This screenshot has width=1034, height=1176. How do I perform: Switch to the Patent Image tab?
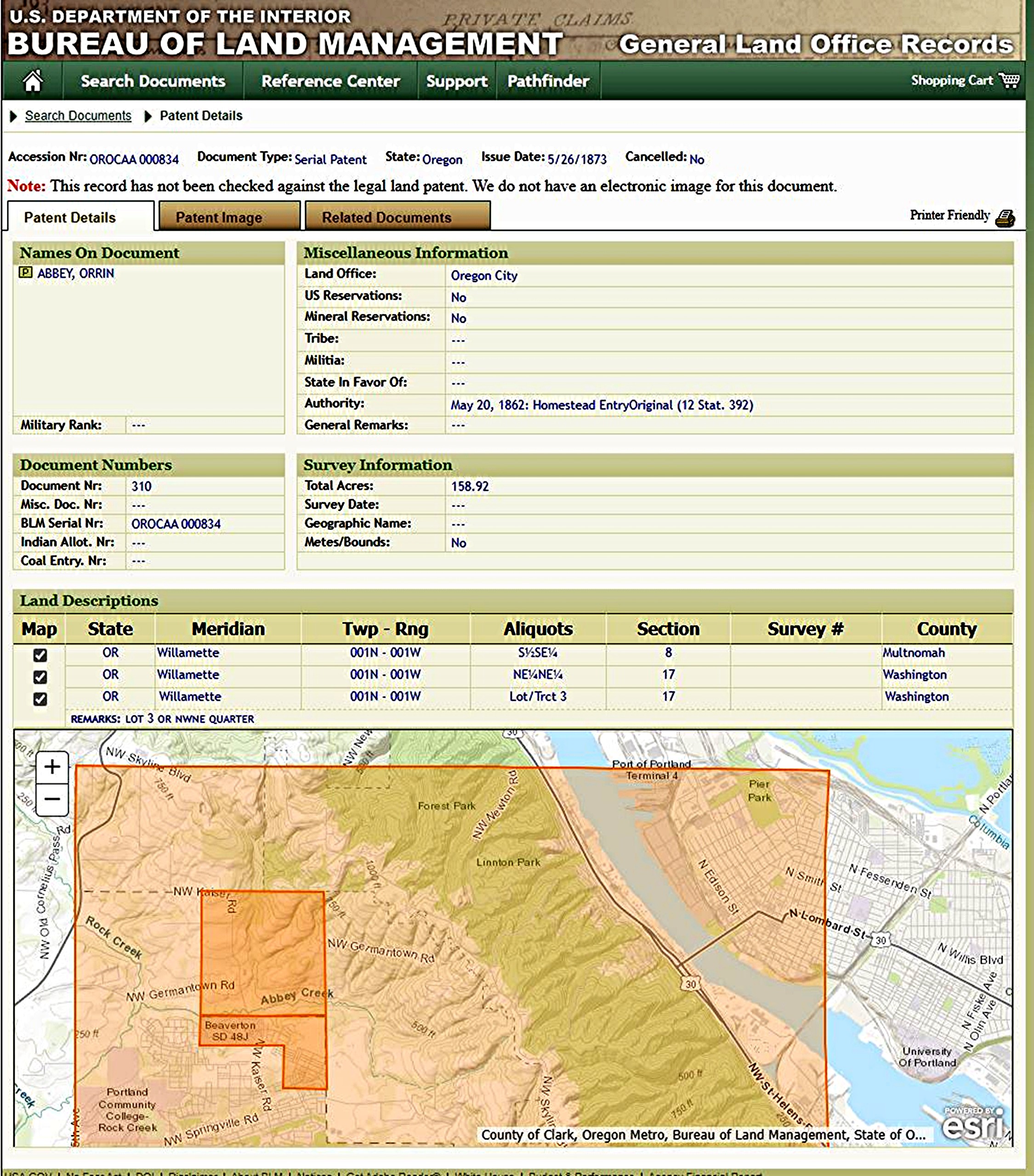pyautogui.click(x=230, y=217)
